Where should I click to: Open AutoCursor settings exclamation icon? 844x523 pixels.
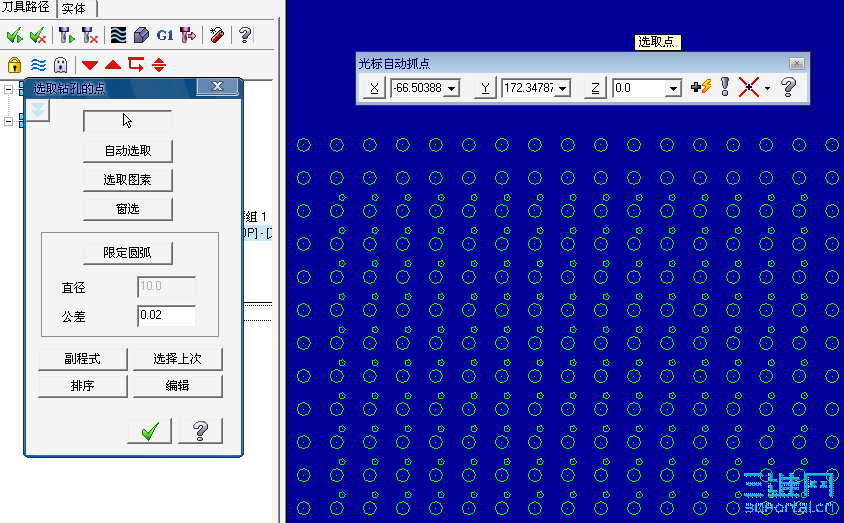point(725,87)
